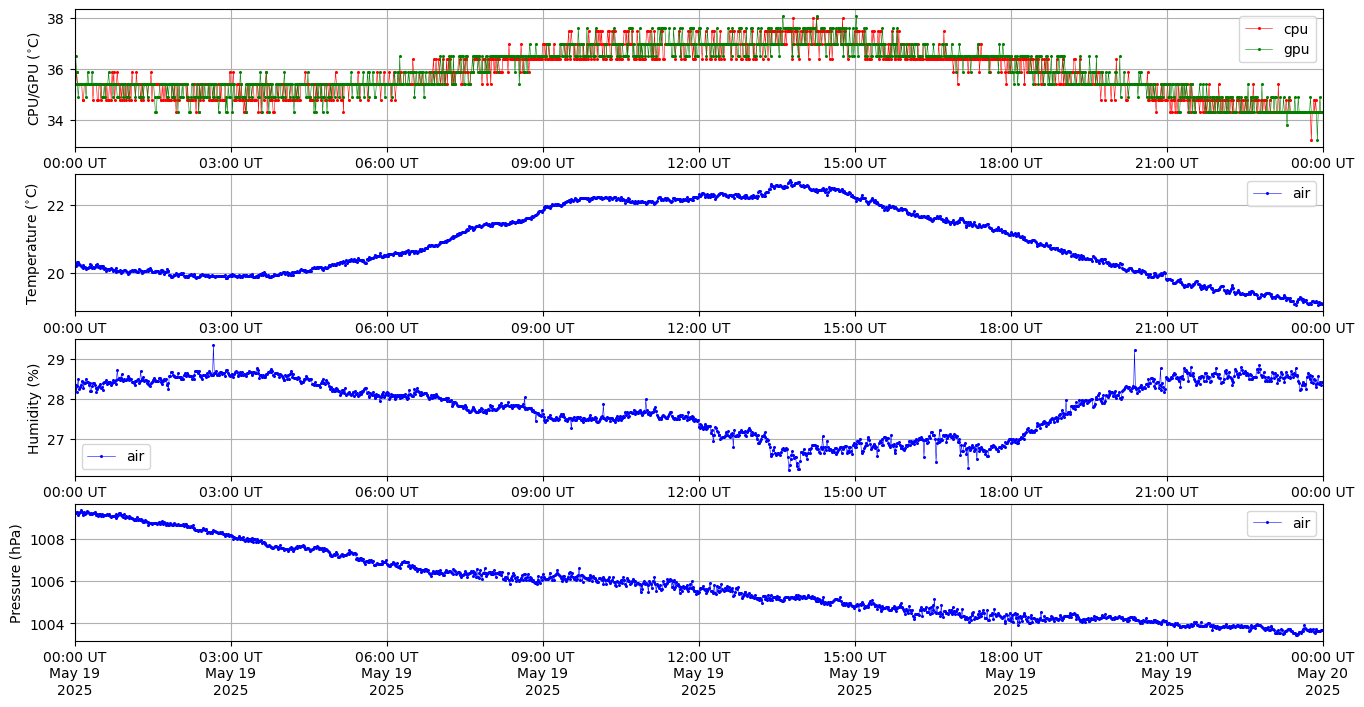Click the 00:00 UT May 20 2025 tick label
The width and height of the screenshot is (1364, 707).
coord(1322,673)
